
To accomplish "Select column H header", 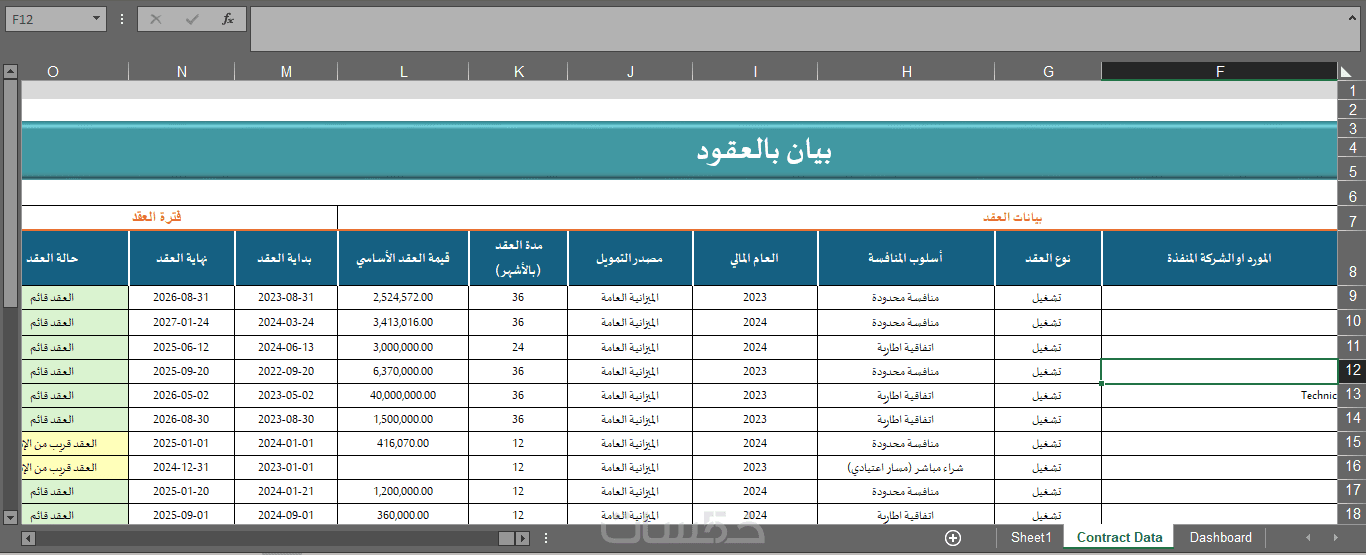I will click(906, 71).
